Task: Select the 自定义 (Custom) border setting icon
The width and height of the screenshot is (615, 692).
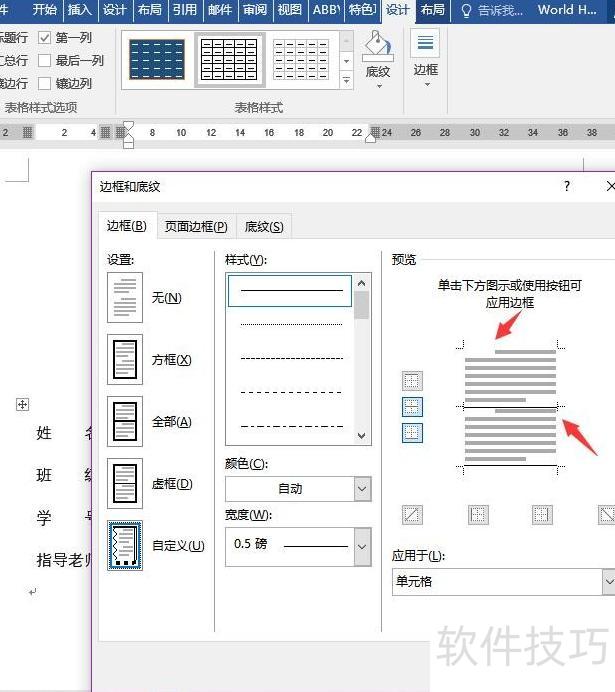Action: click(125, 546)
